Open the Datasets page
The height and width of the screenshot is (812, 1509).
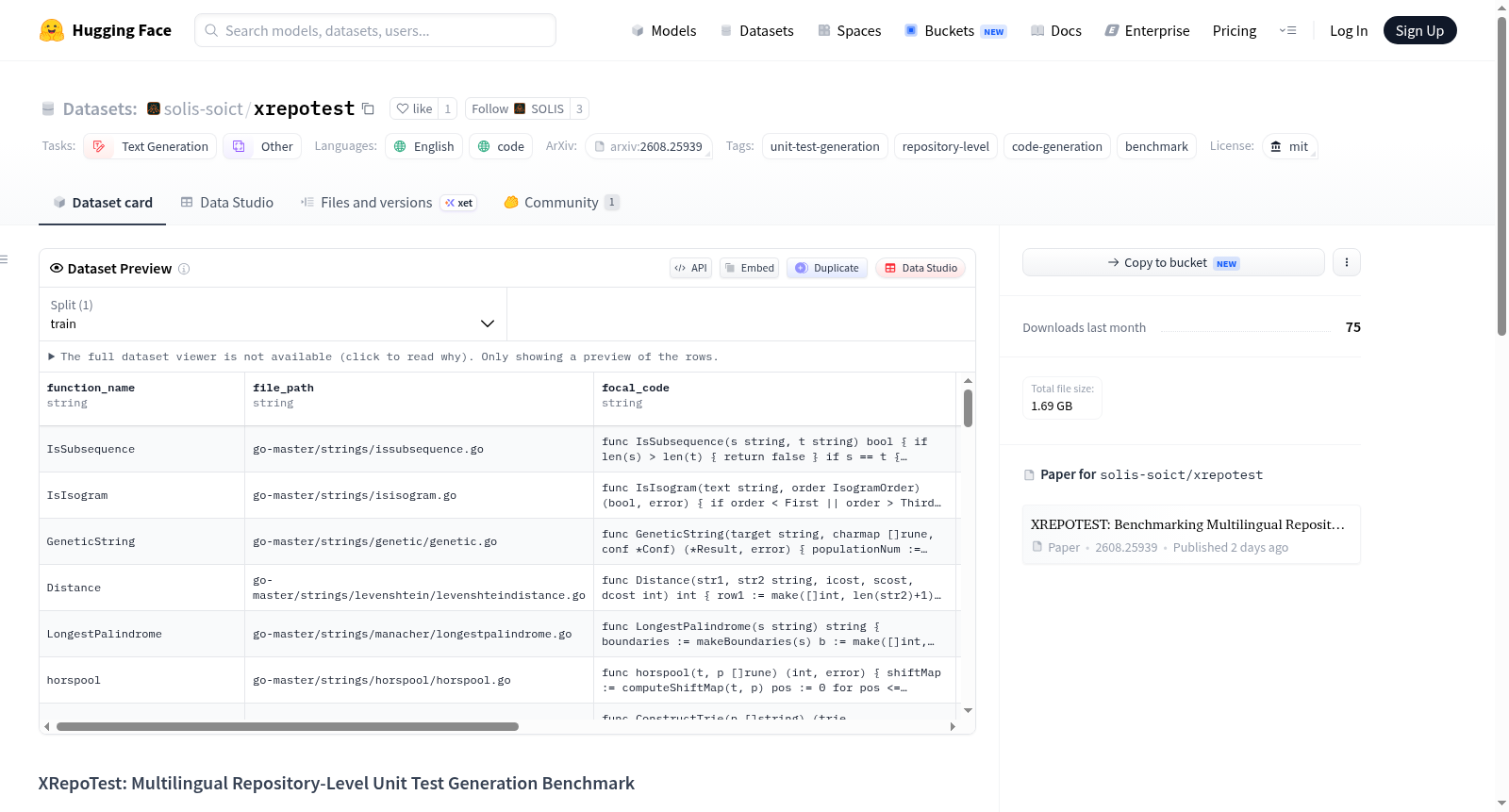[757, 30]
